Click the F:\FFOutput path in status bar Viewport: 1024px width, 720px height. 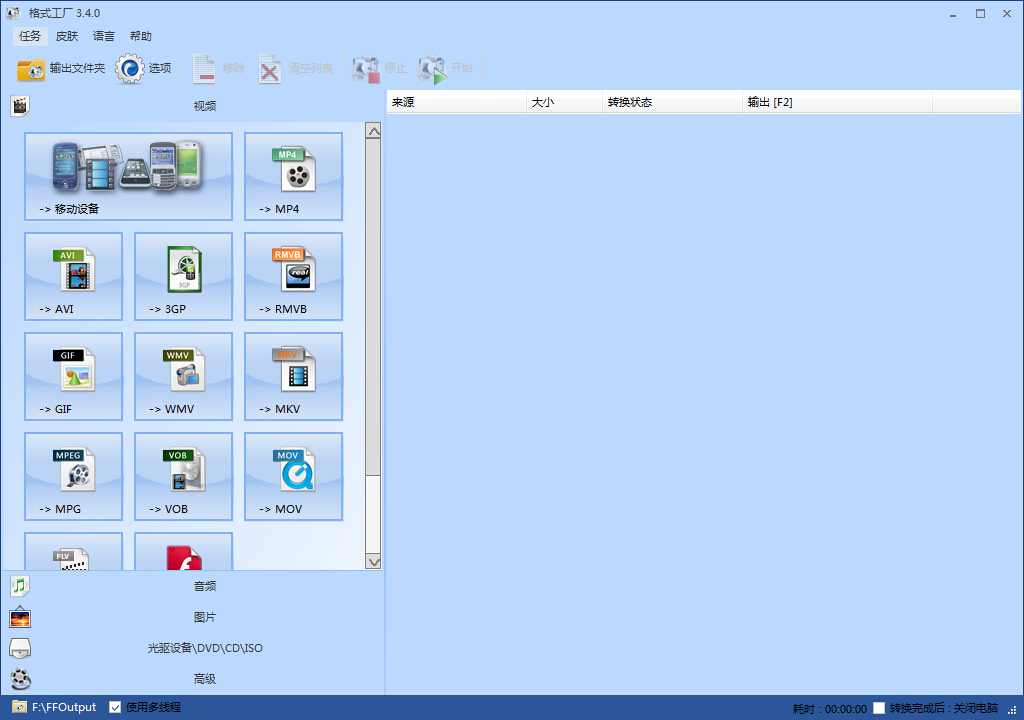coord(64,707)
